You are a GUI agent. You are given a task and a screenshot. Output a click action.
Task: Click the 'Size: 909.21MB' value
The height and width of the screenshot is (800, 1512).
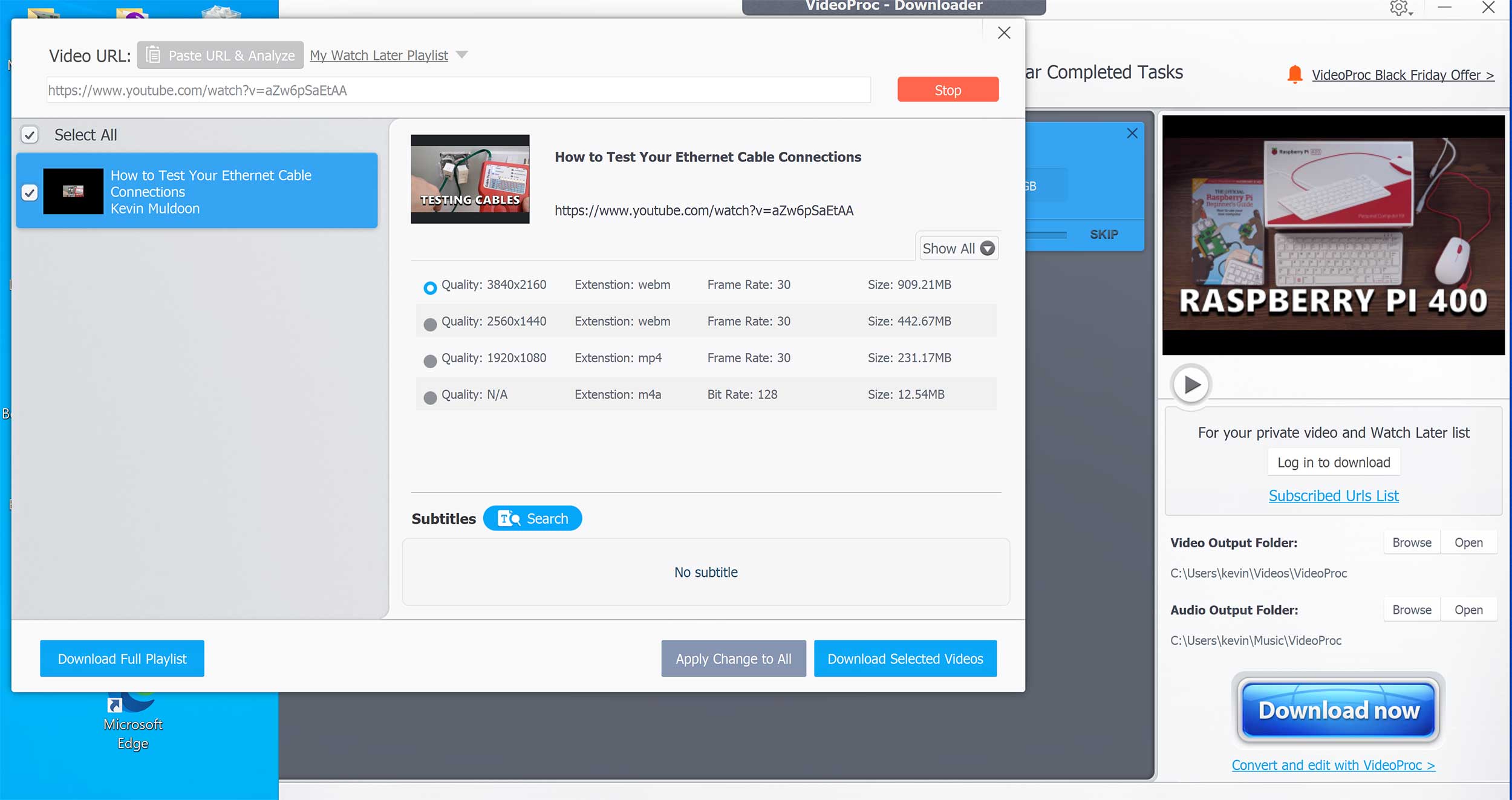coord(910,285)
